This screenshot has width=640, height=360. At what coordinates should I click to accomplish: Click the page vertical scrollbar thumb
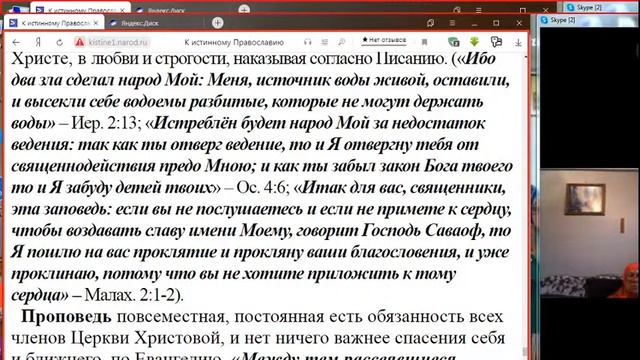[525, 352]
